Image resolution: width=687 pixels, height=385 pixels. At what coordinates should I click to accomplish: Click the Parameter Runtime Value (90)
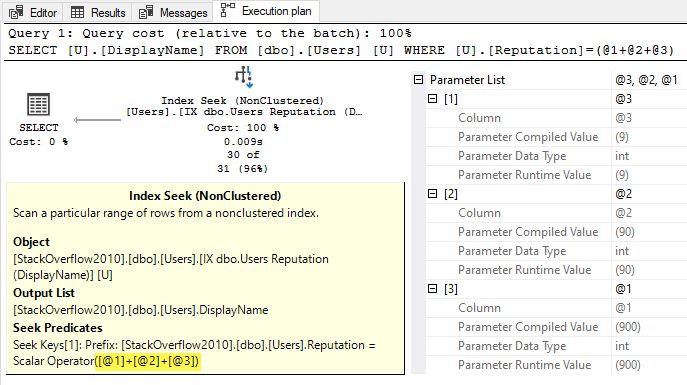point(625,270)
